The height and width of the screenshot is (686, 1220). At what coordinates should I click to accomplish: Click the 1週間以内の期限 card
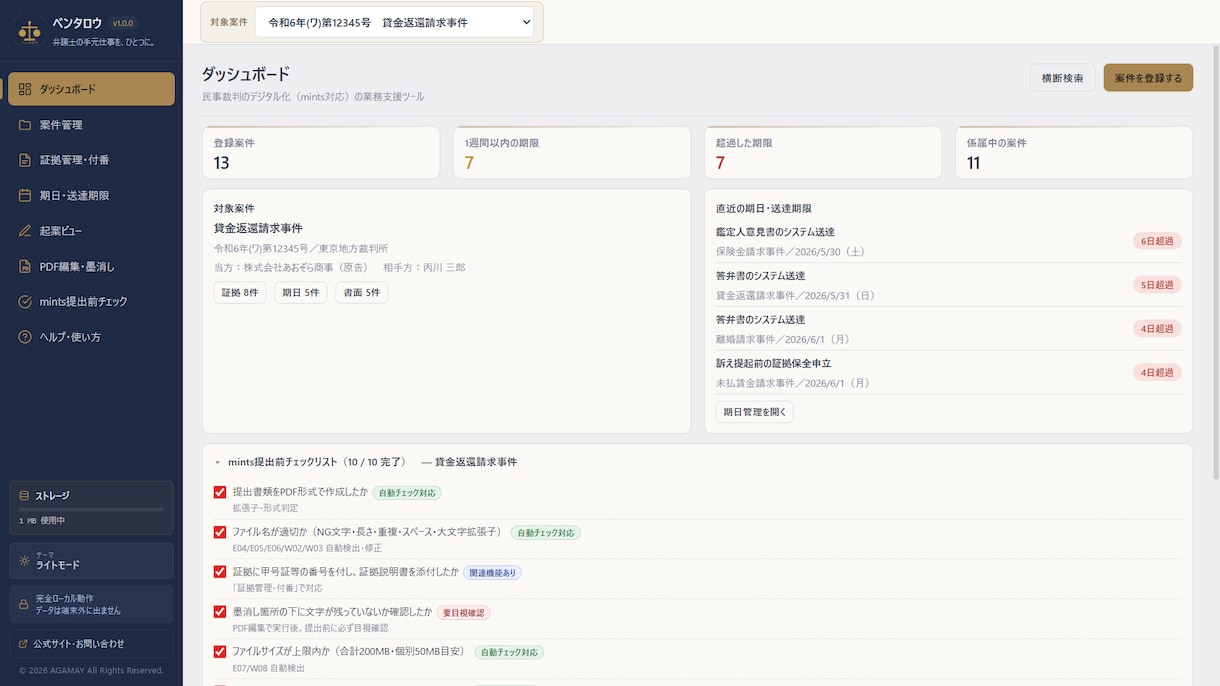572,153
